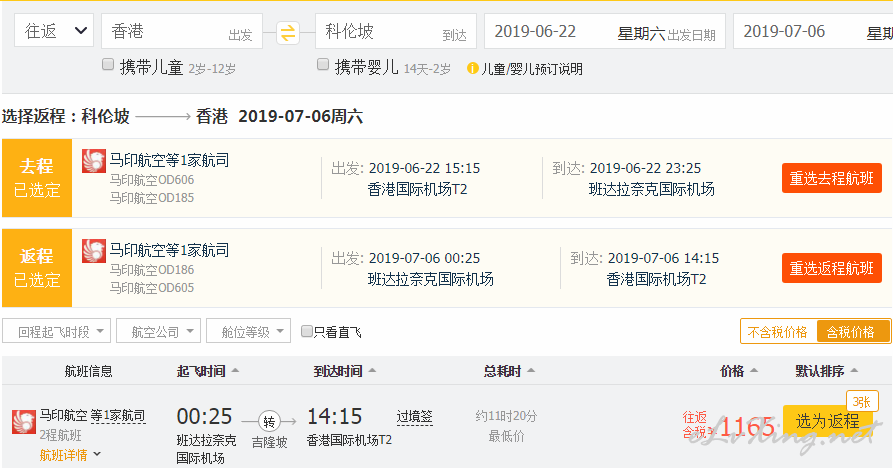Expand 航班详情 flight details
Image resolution: width=893 pixels, height=468 pixels.
tap(70, 454)
